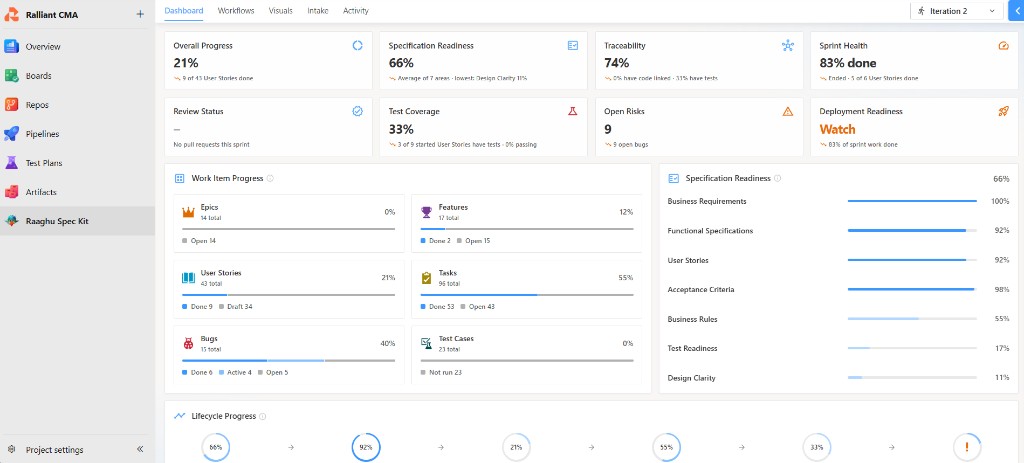Open Raaghu Spec Kit sidebar entry
The height and width of the screenshot is (463, 1024).
(77, 221)
